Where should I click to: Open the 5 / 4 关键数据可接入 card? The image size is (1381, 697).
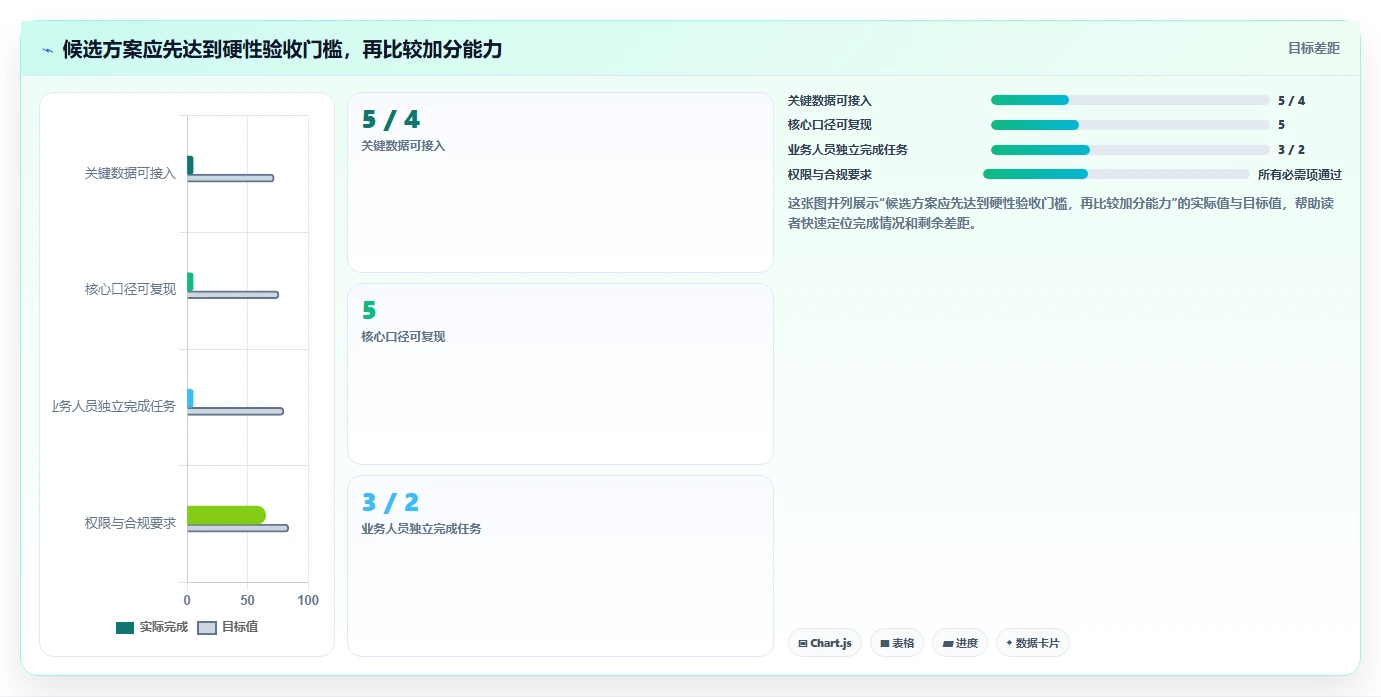[x=560, y=183]
